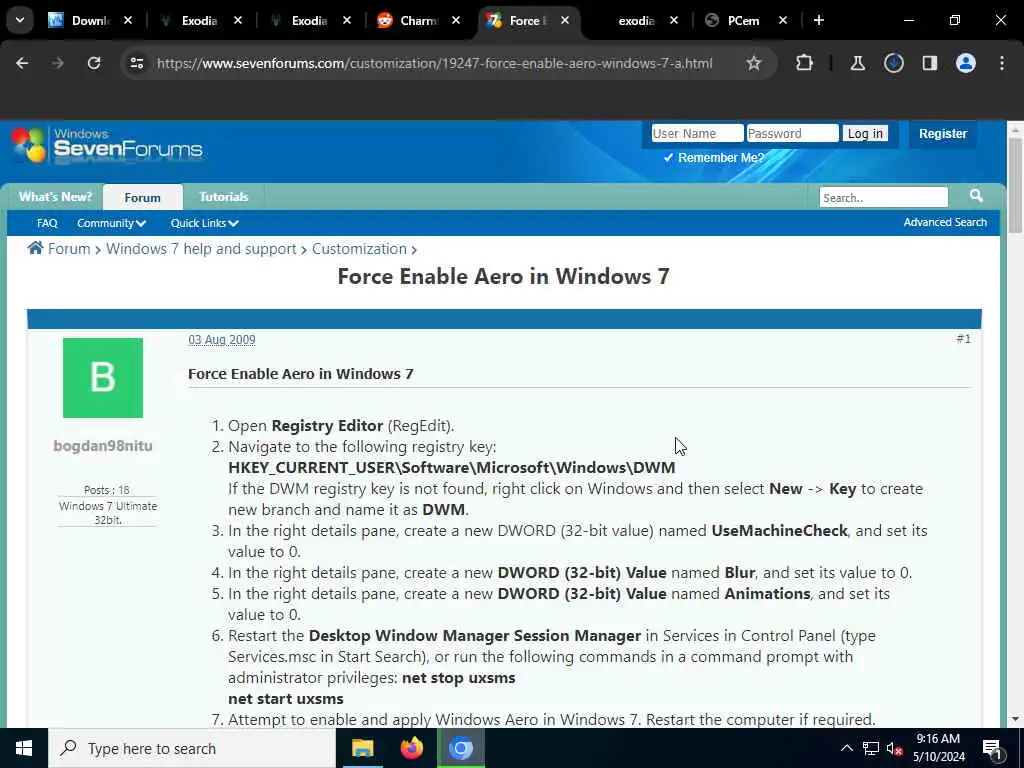Screen dimensions: 1024x768
Task: Bookmark this page with the star
Action: tap(754, 63)
